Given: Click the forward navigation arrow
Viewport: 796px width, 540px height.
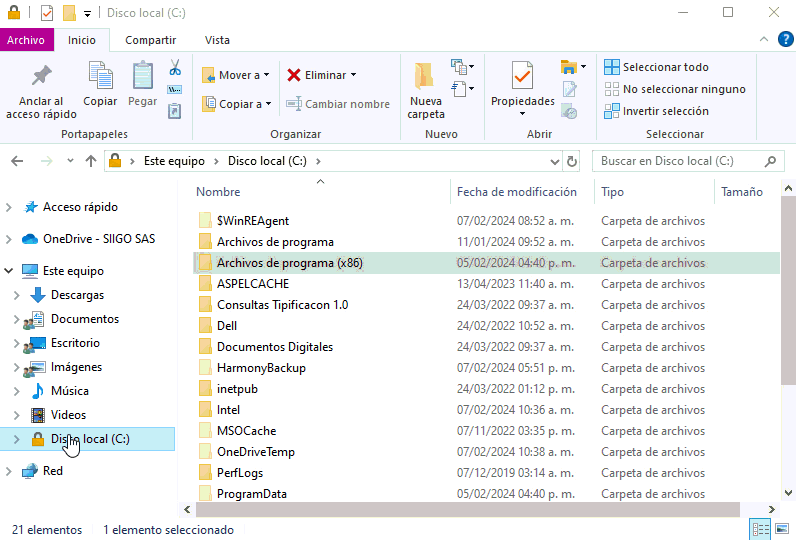Looking at the screenshot, I should (46, 161).
